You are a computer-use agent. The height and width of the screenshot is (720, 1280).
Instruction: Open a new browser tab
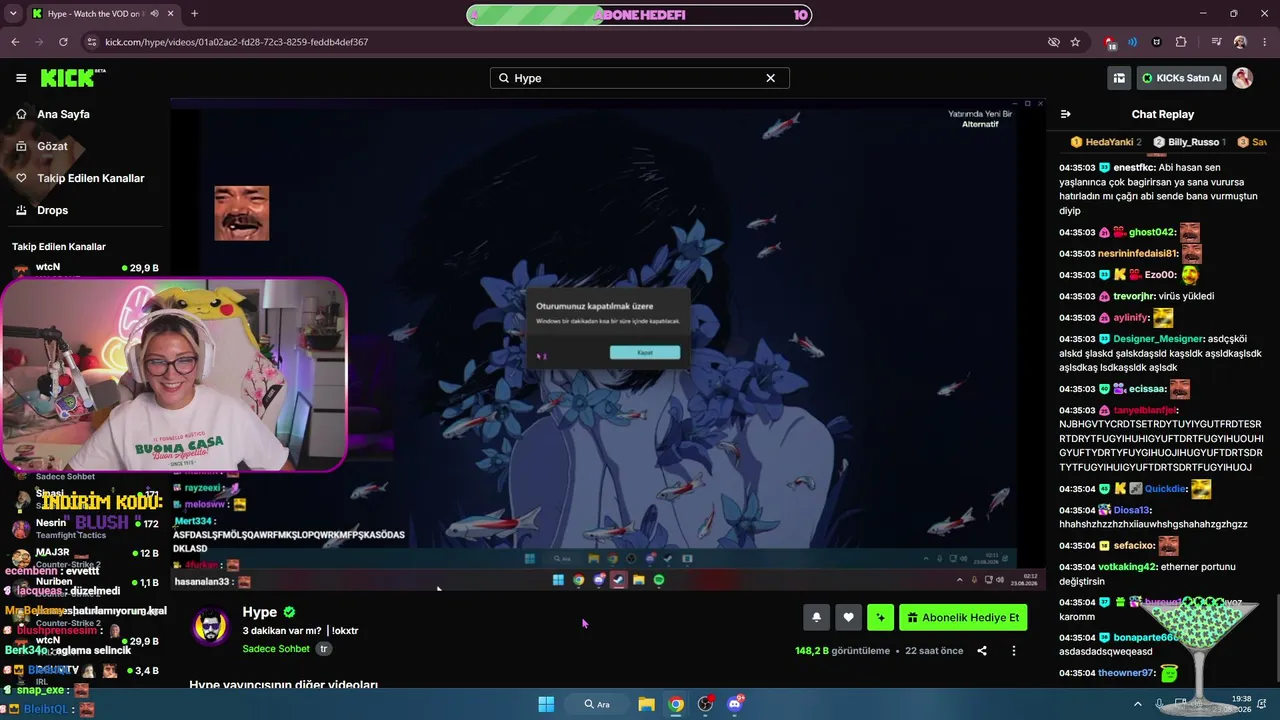[194, 14]
